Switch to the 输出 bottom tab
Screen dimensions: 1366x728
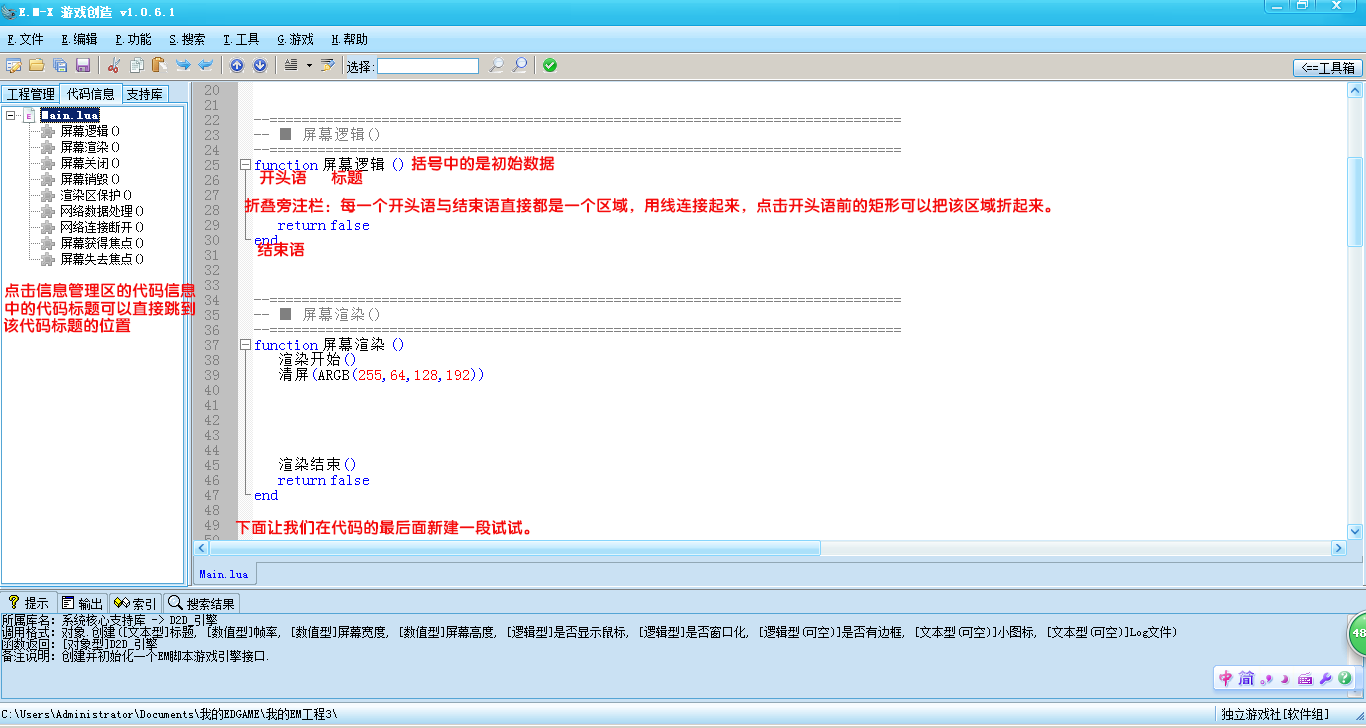click(82, 603)
